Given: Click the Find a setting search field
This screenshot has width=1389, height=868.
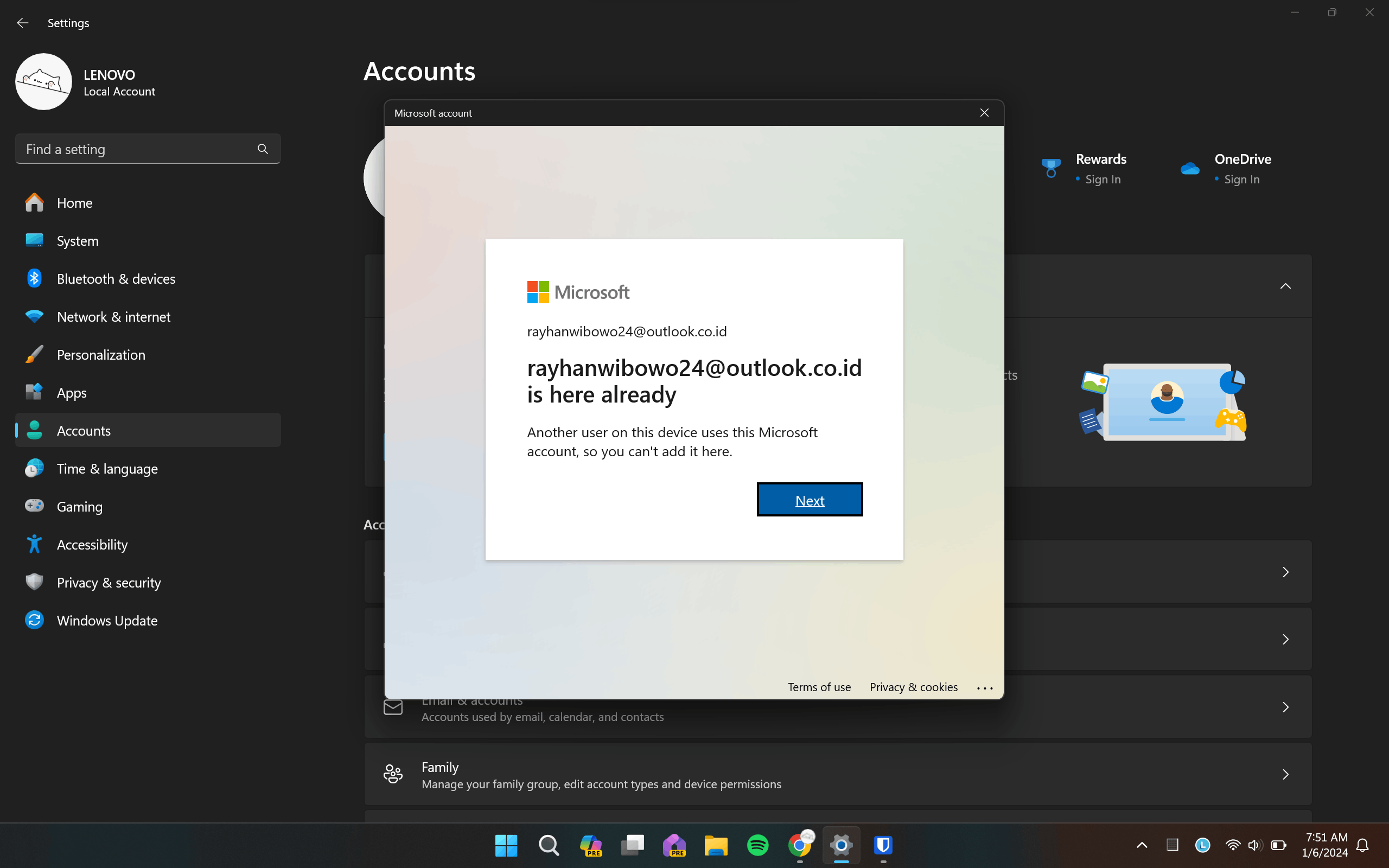Looking at the screenshot, I should point(147,149).
